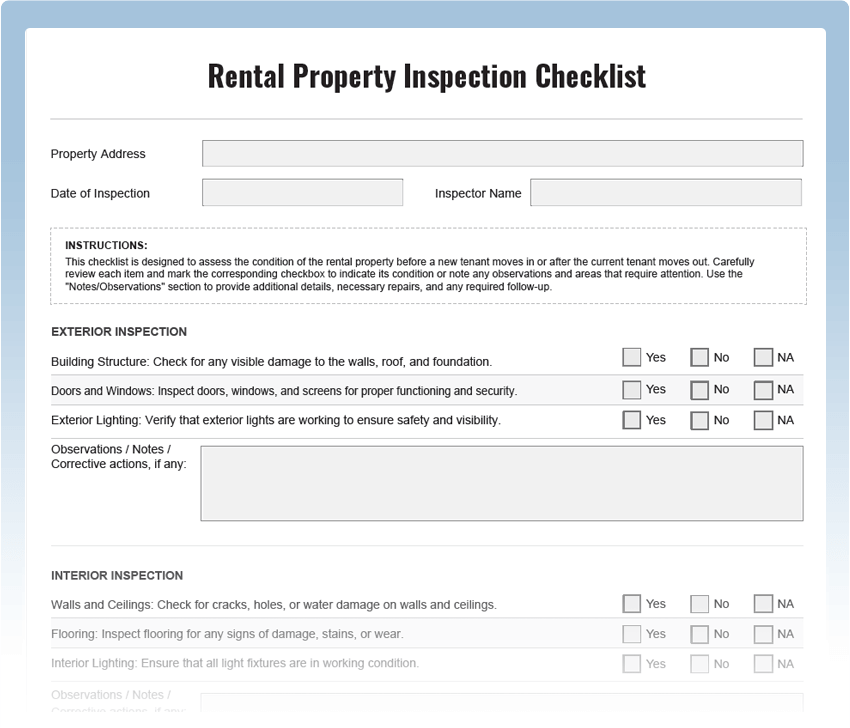Check Yes for Interior Lighting fixtures
The image size is (850, 728).
coord(631,663)
